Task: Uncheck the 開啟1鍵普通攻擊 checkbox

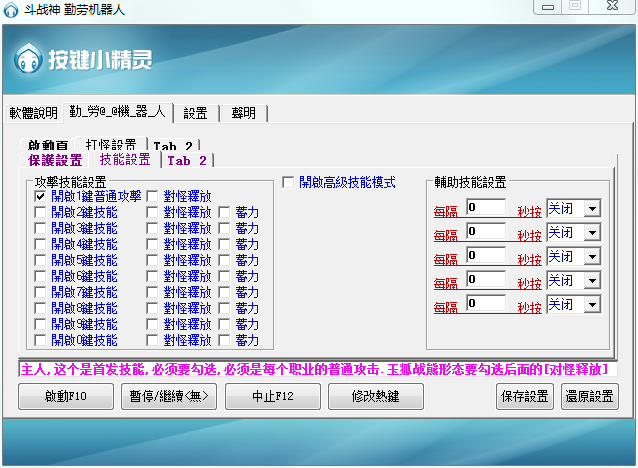Action: click(40, 197)
